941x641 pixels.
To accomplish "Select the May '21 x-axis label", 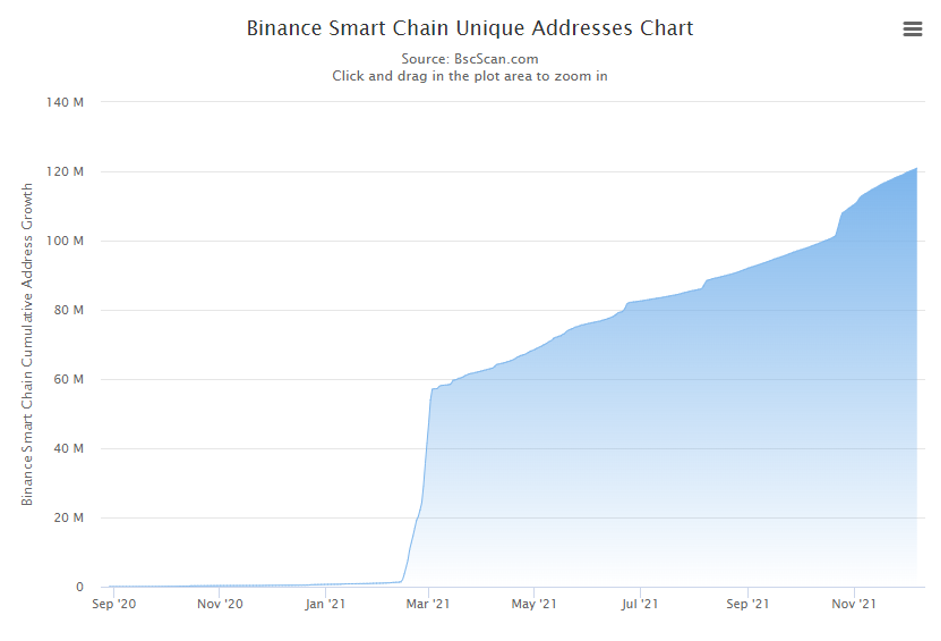I will coord(534,604).
